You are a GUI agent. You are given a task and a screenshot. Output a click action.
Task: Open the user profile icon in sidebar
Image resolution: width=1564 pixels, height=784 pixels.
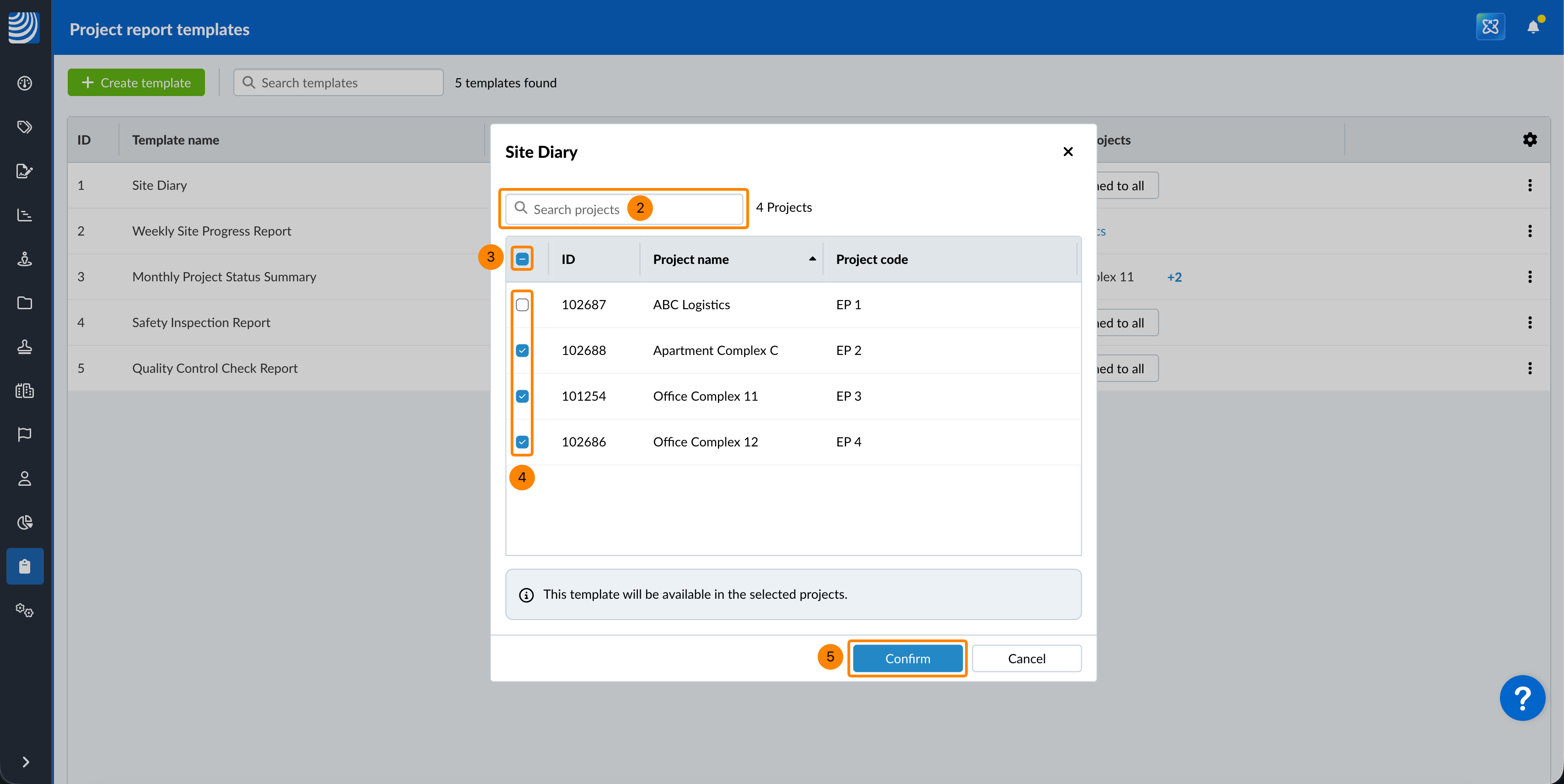point(24,478)
